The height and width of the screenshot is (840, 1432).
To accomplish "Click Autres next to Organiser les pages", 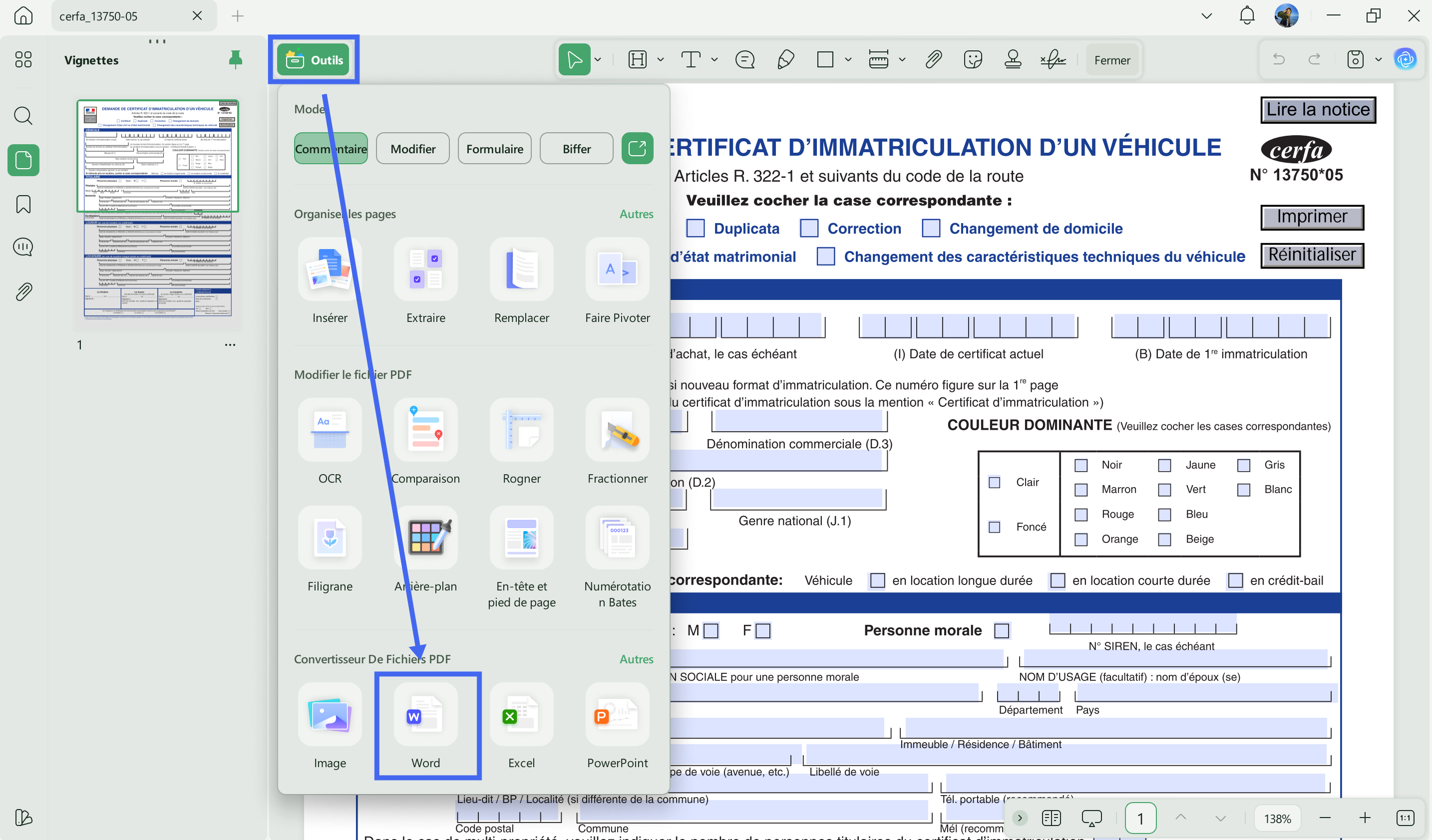I will (636, 214).
